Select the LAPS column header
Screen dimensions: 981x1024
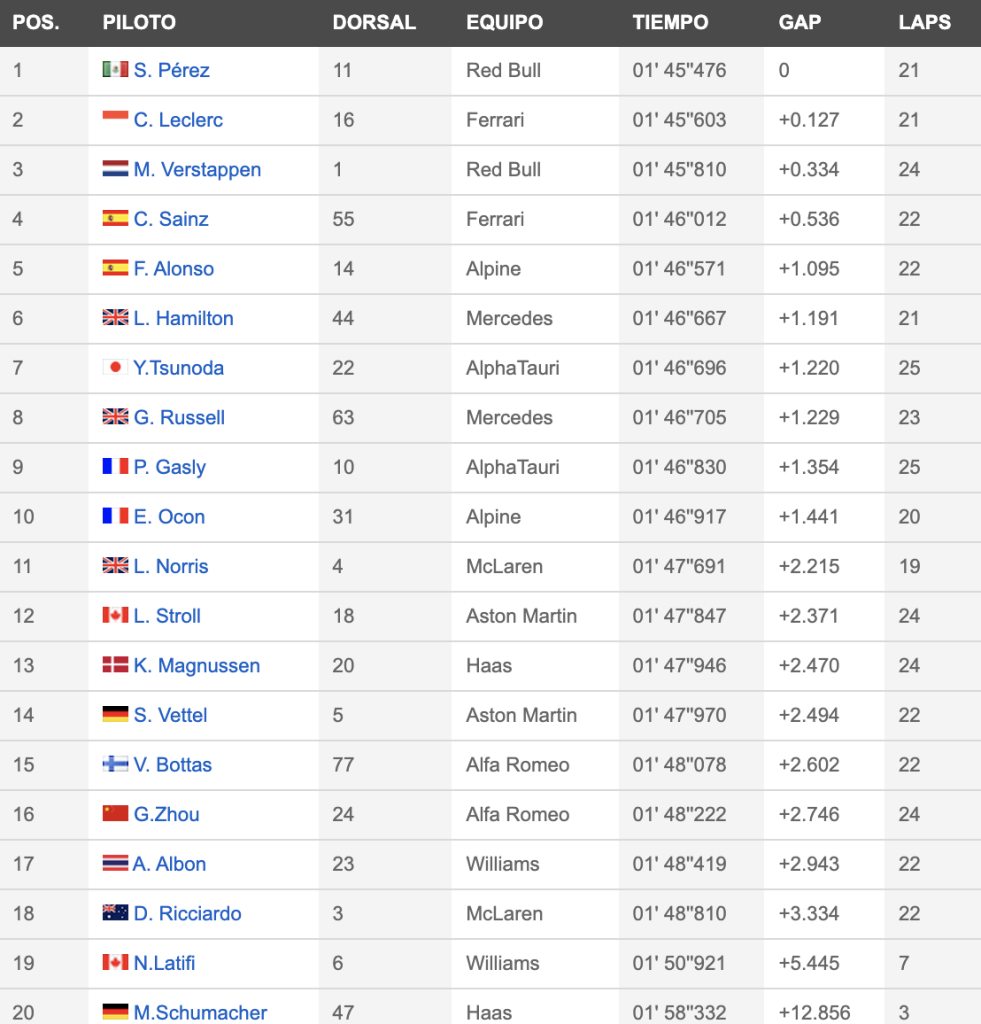pyautogui.click(x=924, y=22)
